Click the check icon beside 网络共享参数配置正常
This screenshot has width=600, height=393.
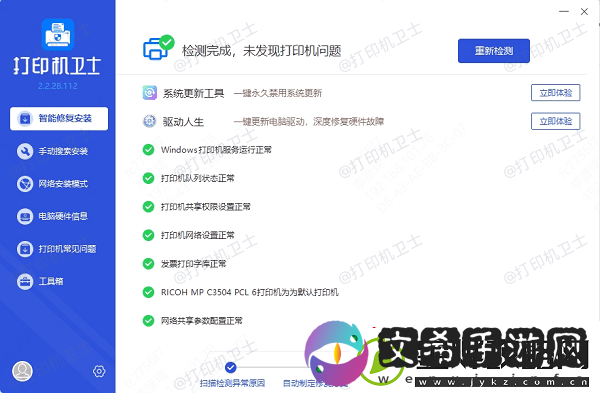148,321
